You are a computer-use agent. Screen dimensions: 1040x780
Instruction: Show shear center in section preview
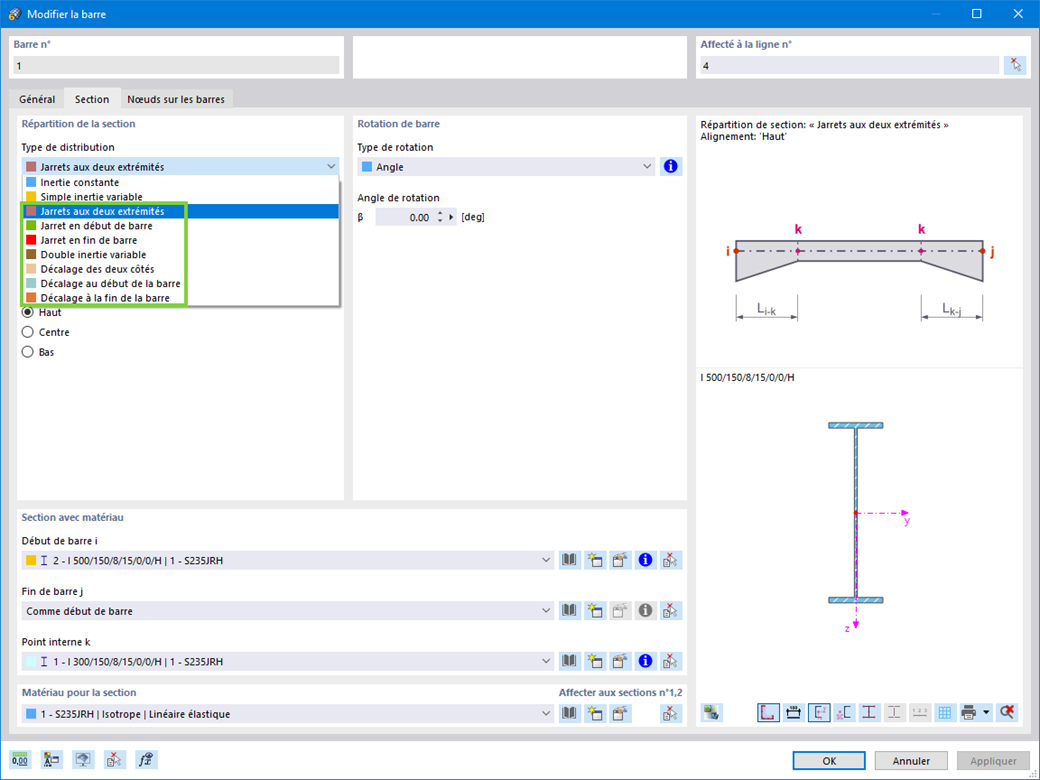[x=844, y=713]
